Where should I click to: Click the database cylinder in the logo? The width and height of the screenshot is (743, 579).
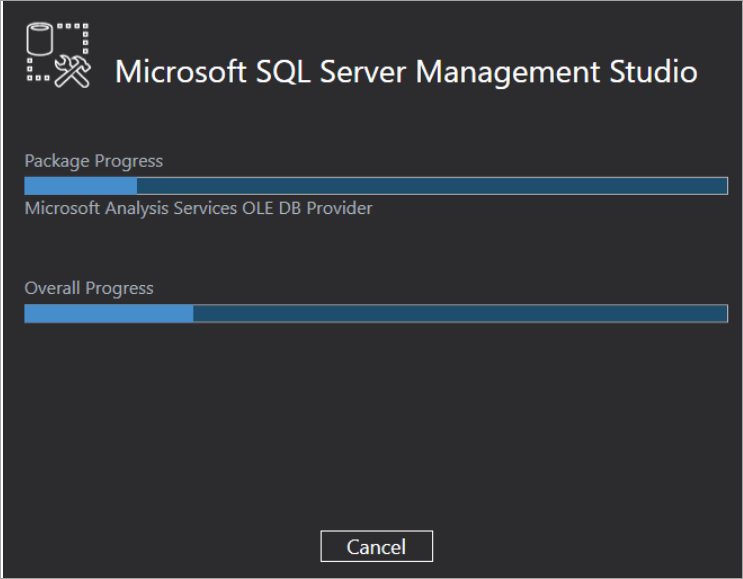point(39,39)
